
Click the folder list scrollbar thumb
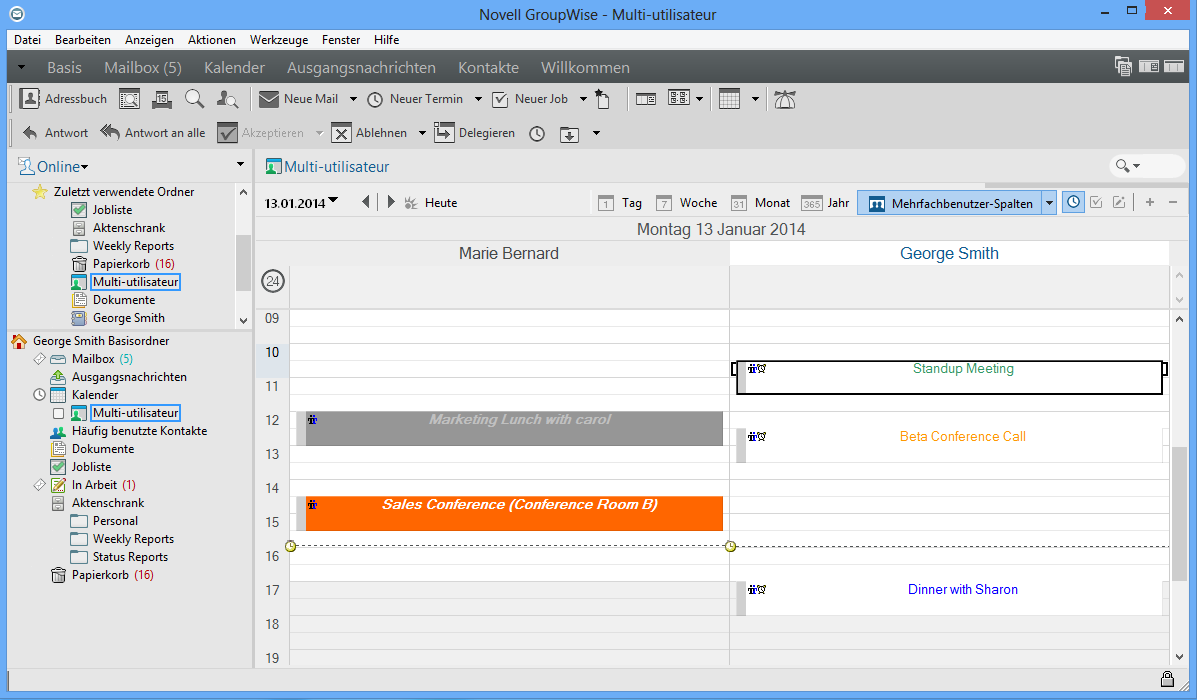pos(243,263)
